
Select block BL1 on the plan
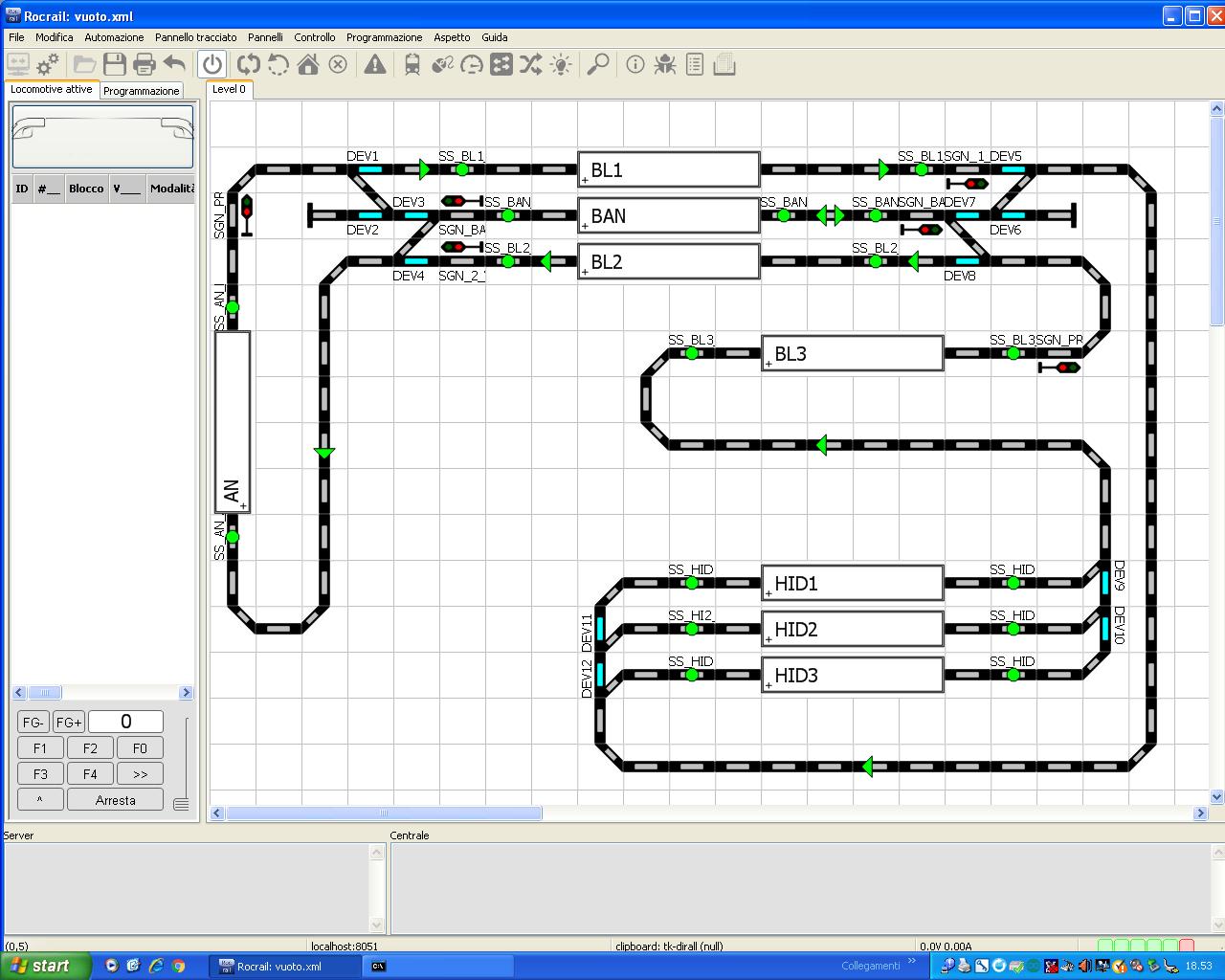point(669,170)
